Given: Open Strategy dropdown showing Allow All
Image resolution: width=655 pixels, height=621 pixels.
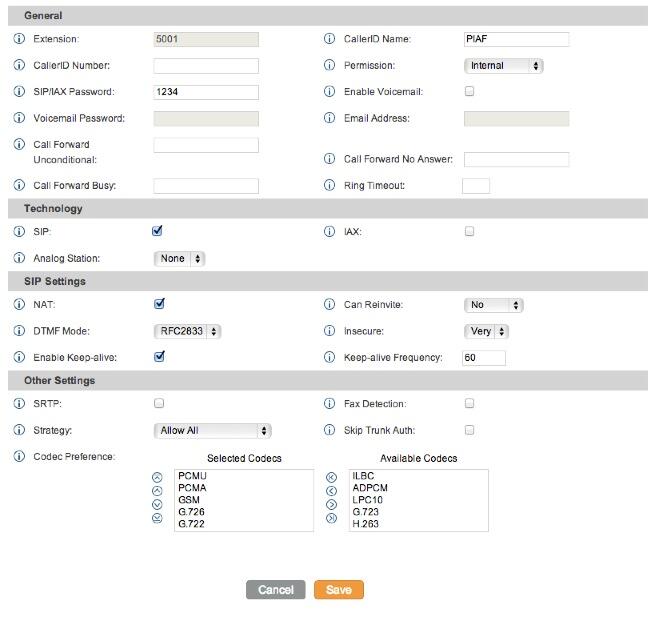Looking at the screenshot, I should 212,431.
